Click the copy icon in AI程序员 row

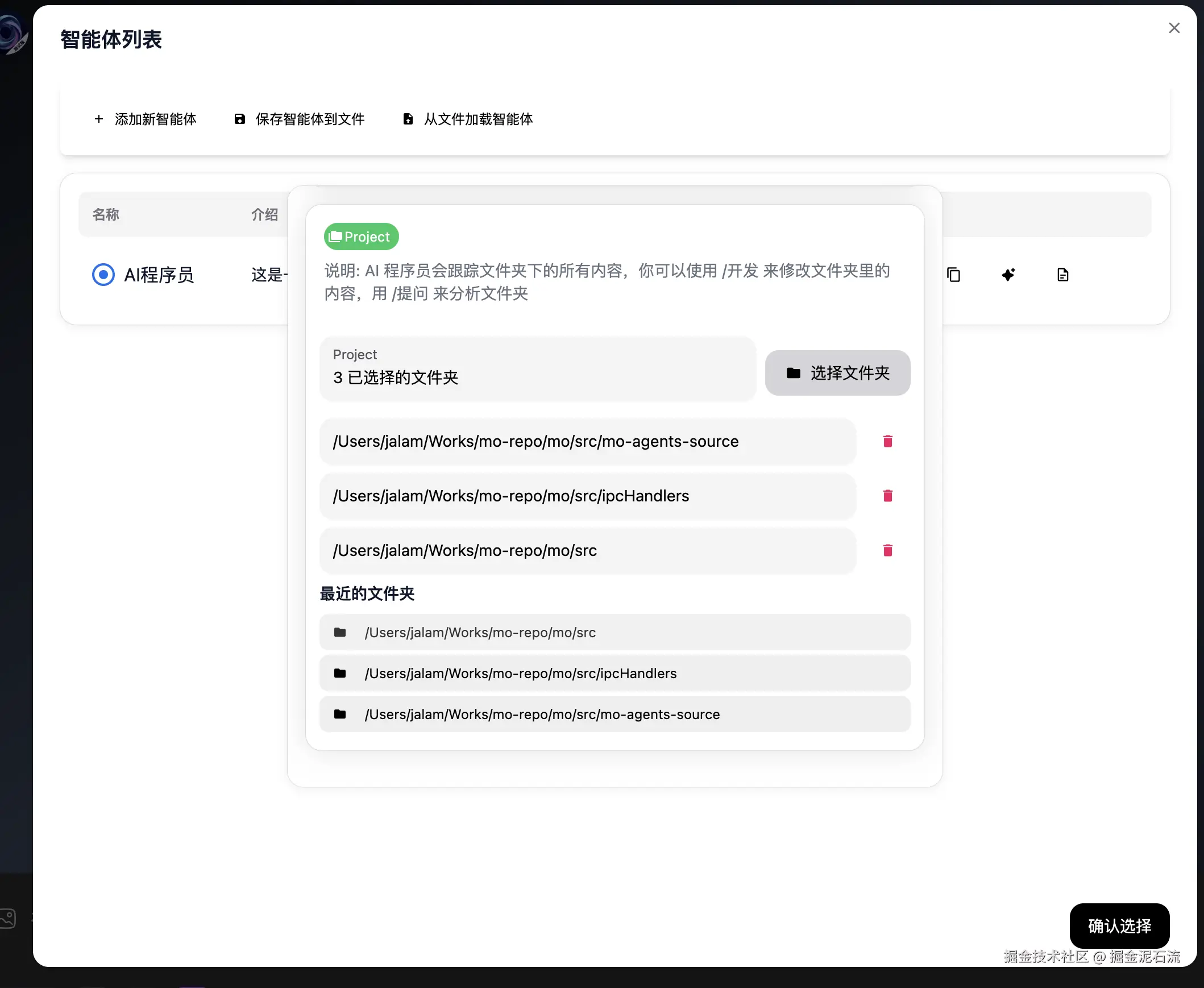(x=953, y=275)
